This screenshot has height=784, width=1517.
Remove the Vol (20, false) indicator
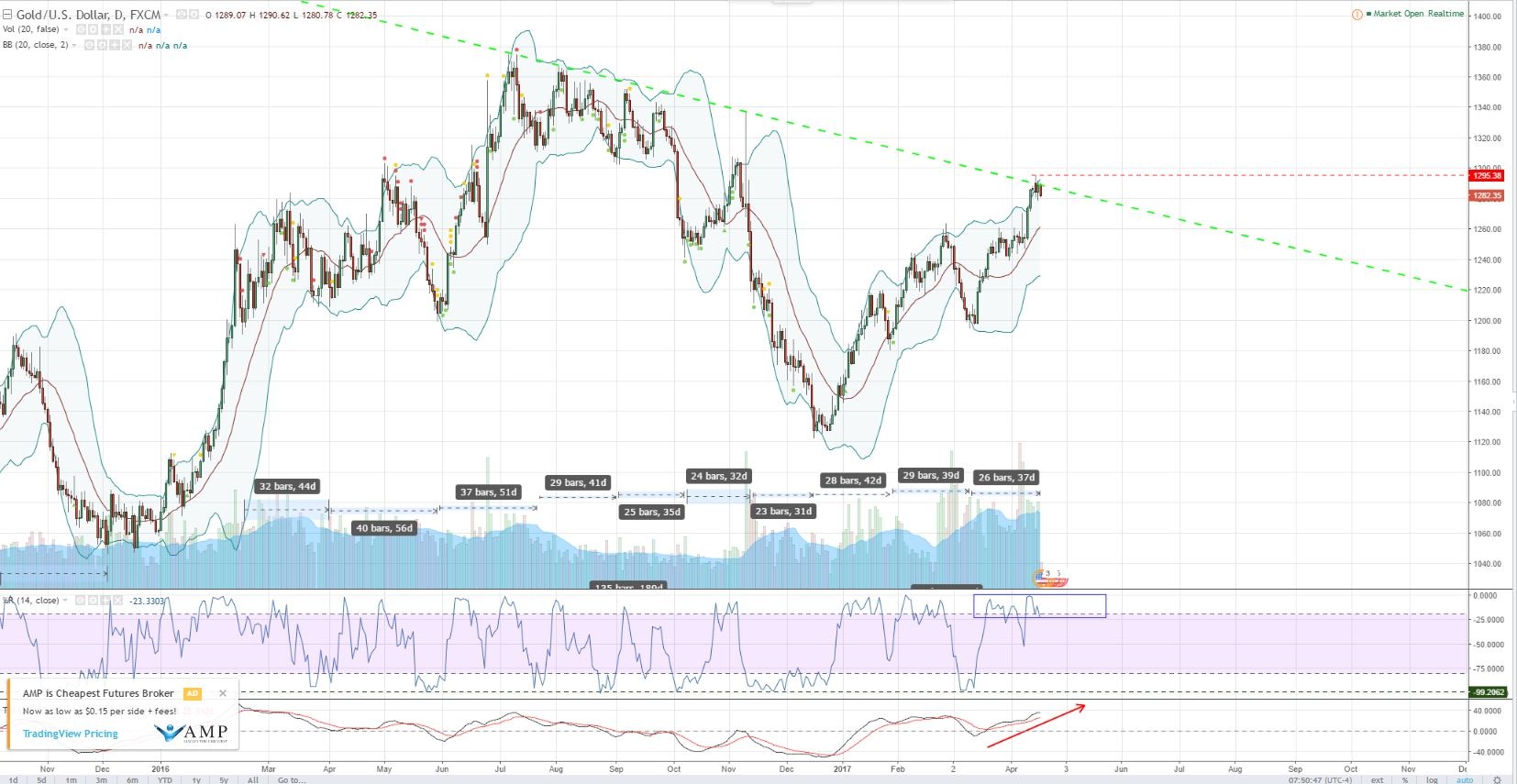point(116,30)
